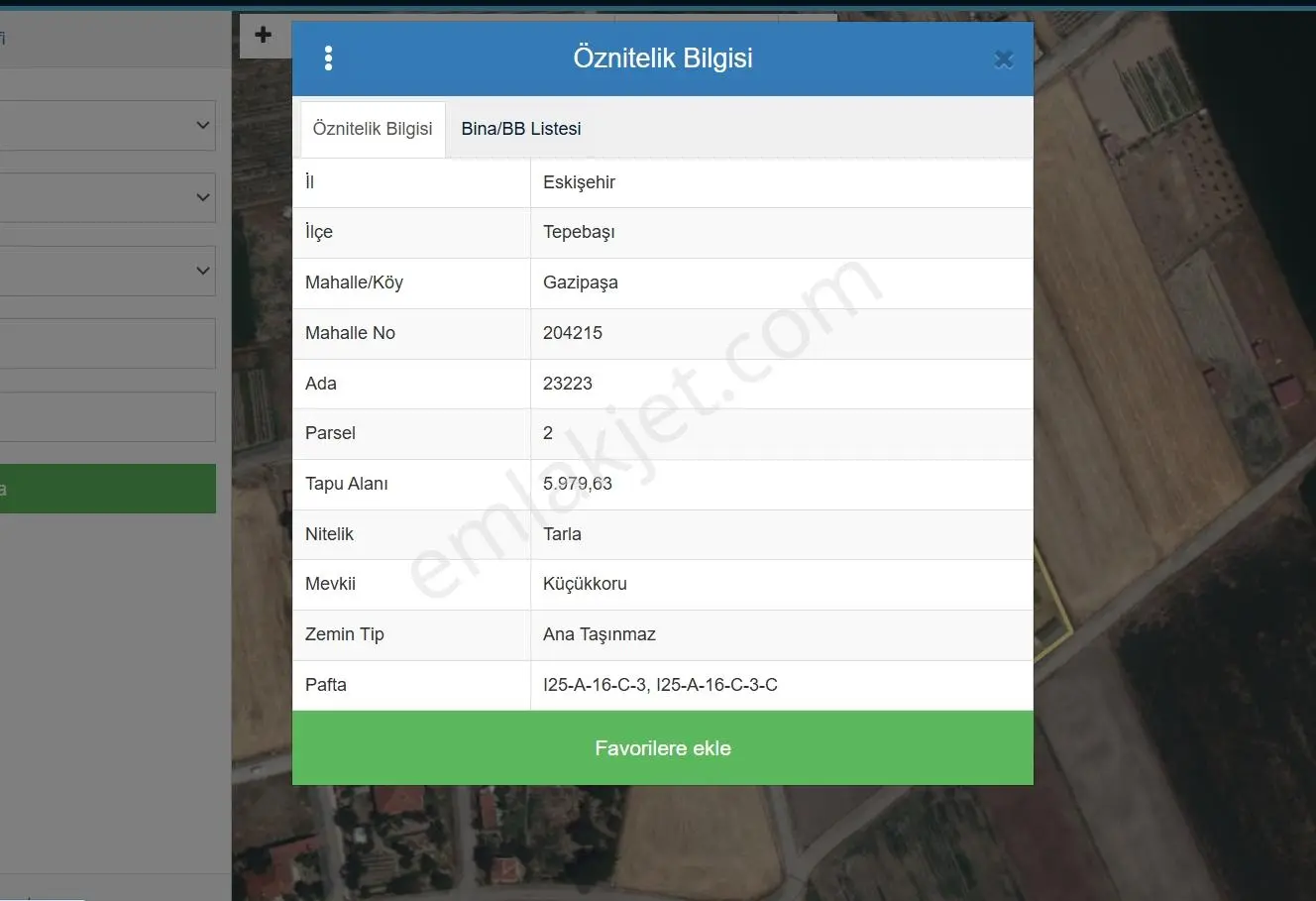Screen dimensions: 1316x901
Task: Select the Öznitelik Bilgisi tab
Action: (x=373, y=129)
